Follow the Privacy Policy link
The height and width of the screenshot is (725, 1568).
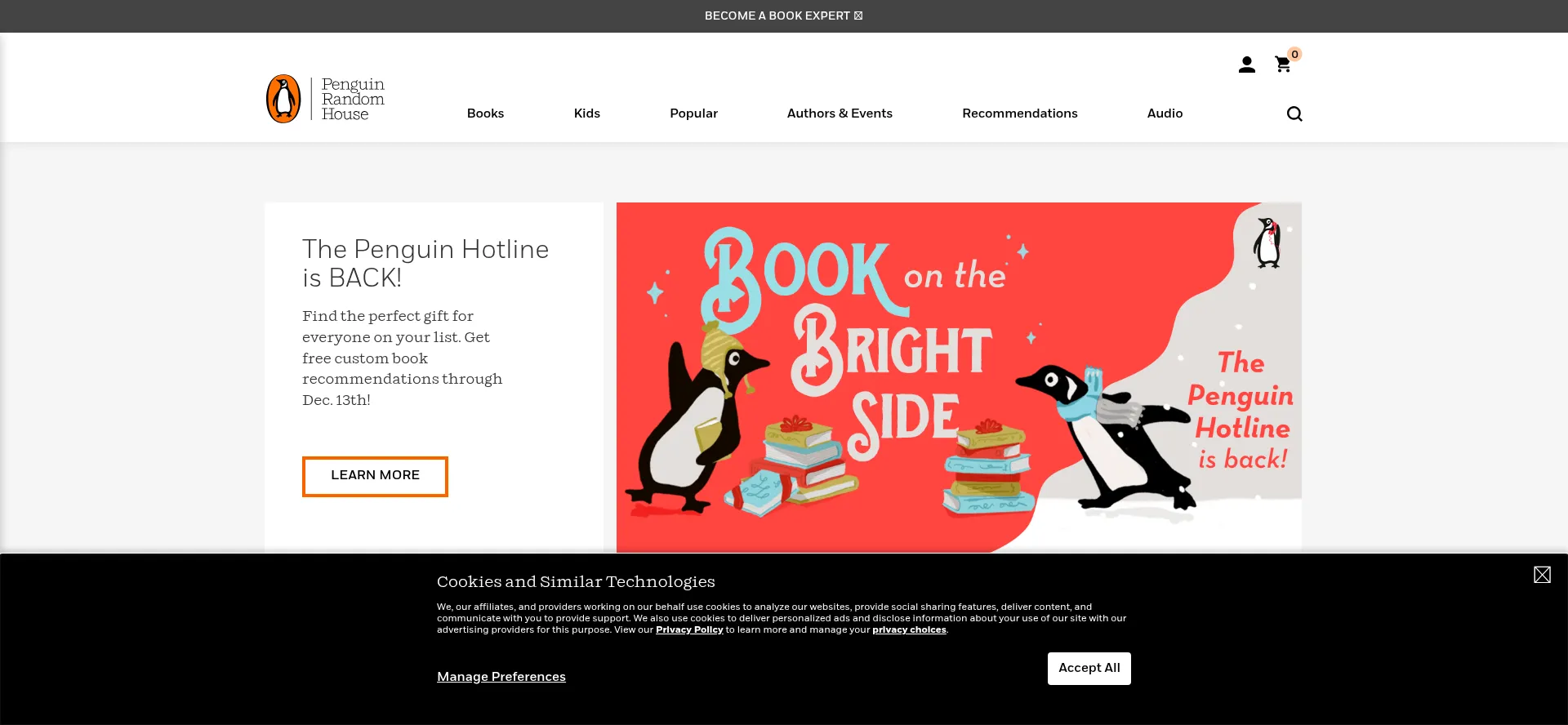689,629
